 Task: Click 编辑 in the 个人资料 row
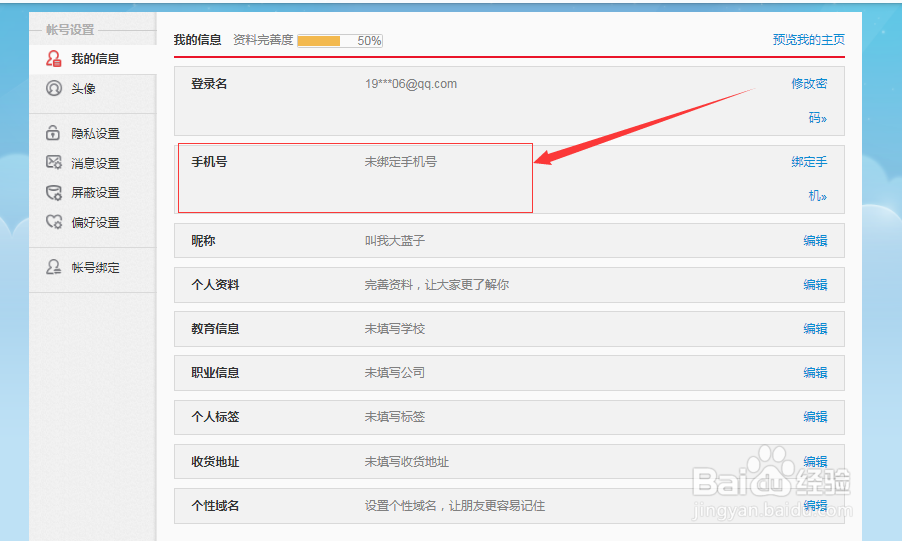point(815,284)
